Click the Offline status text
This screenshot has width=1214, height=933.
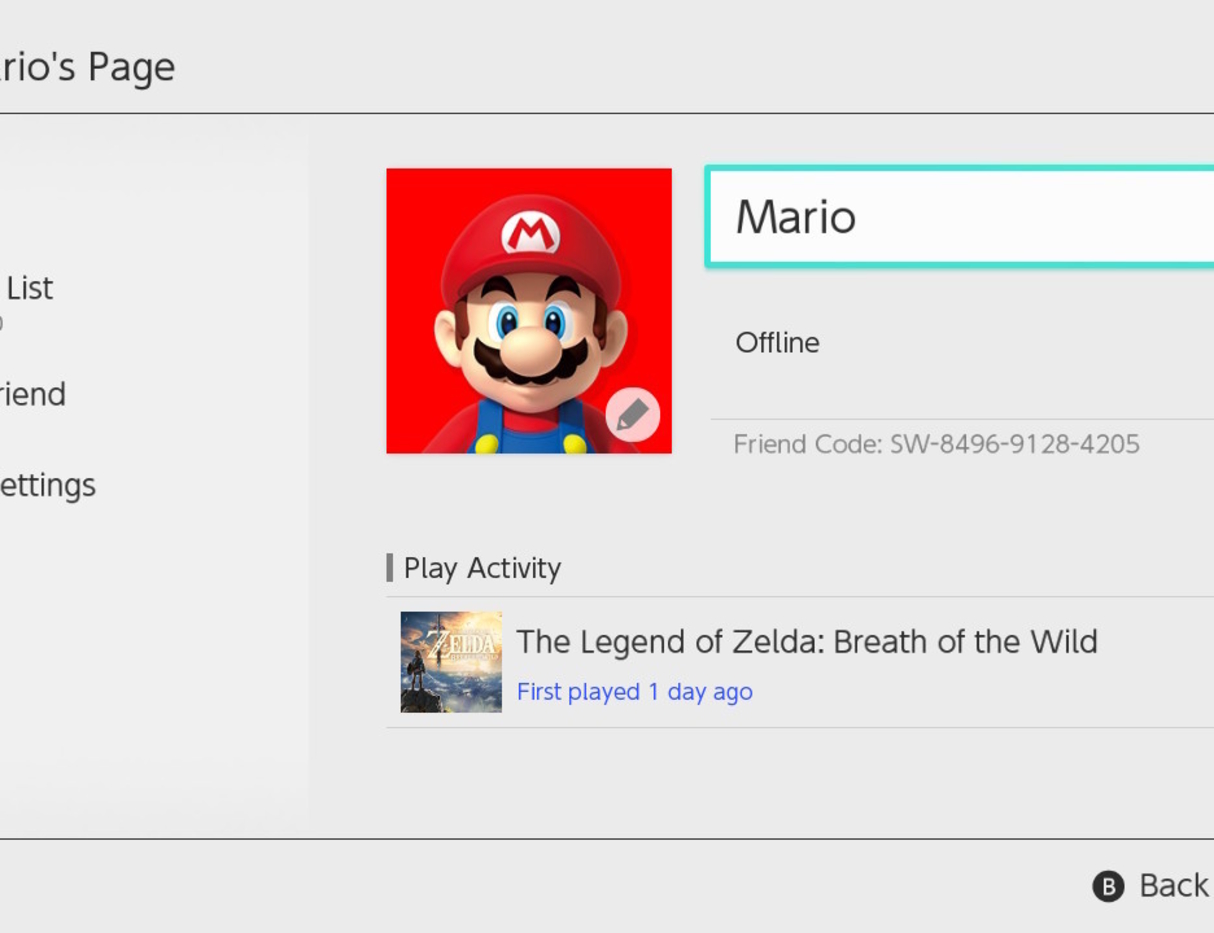(x=777, y=343)
